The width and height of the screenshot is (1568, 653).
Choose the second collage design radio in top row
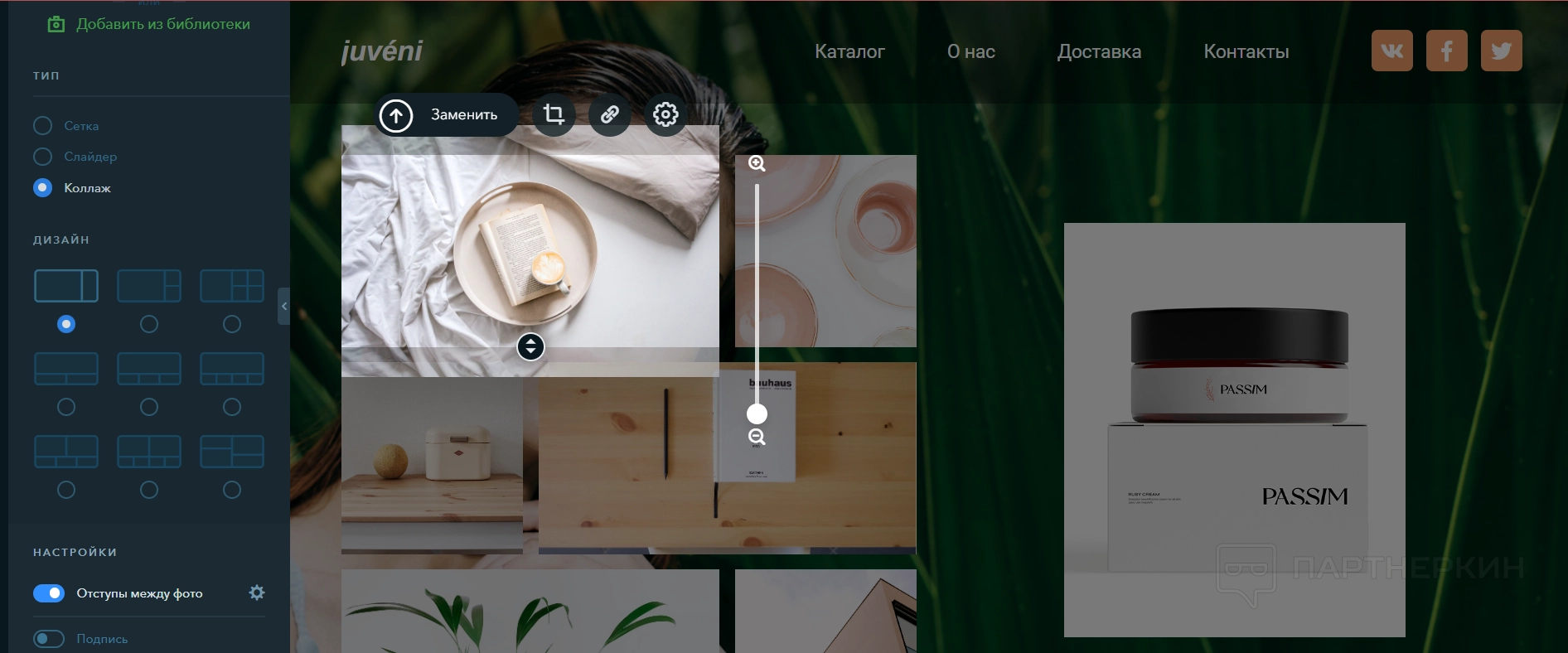[149, 324]
